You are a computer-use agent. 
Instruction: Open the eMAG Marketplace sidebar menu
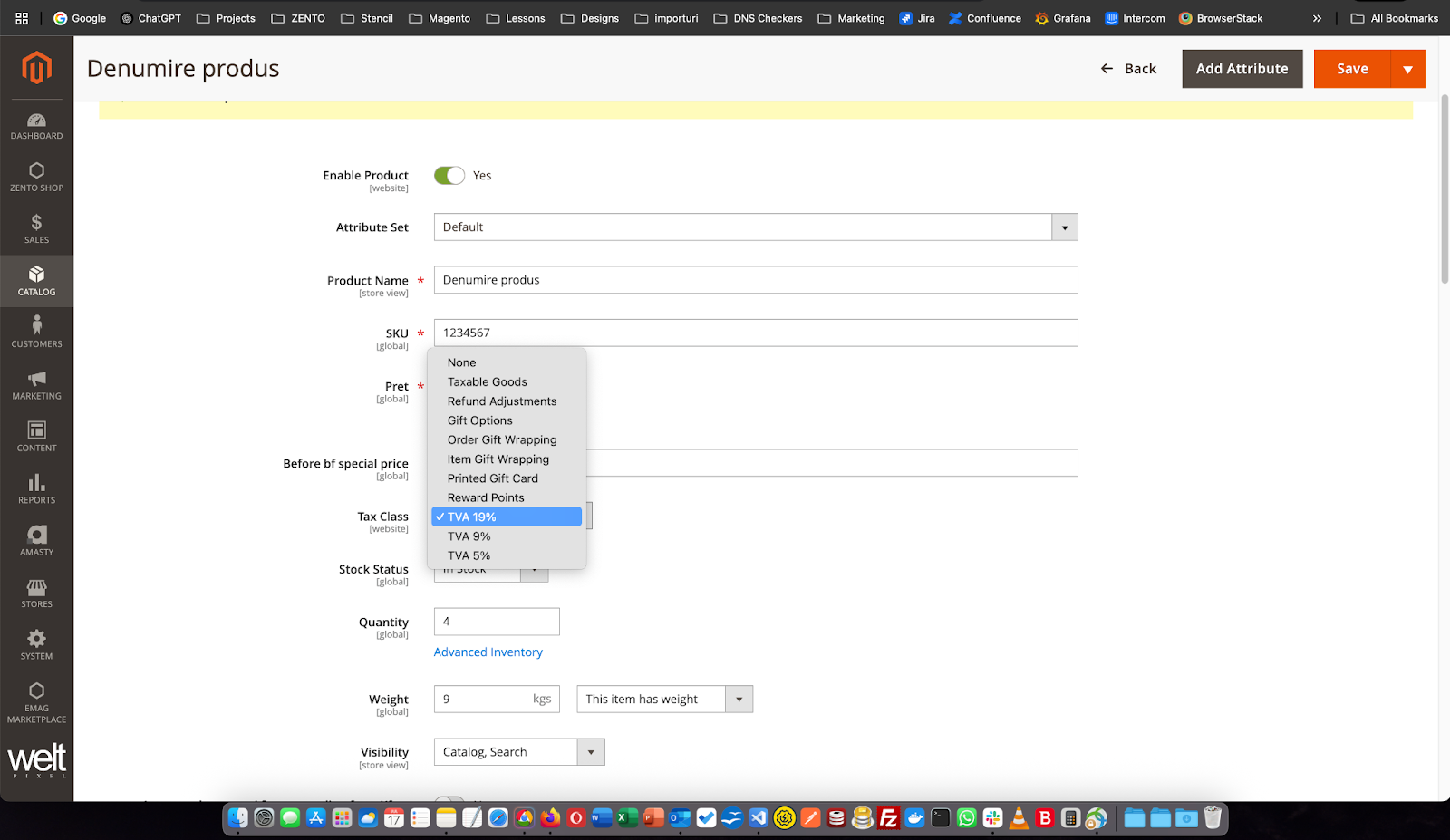pyautogui.click(x=36, y=703)
